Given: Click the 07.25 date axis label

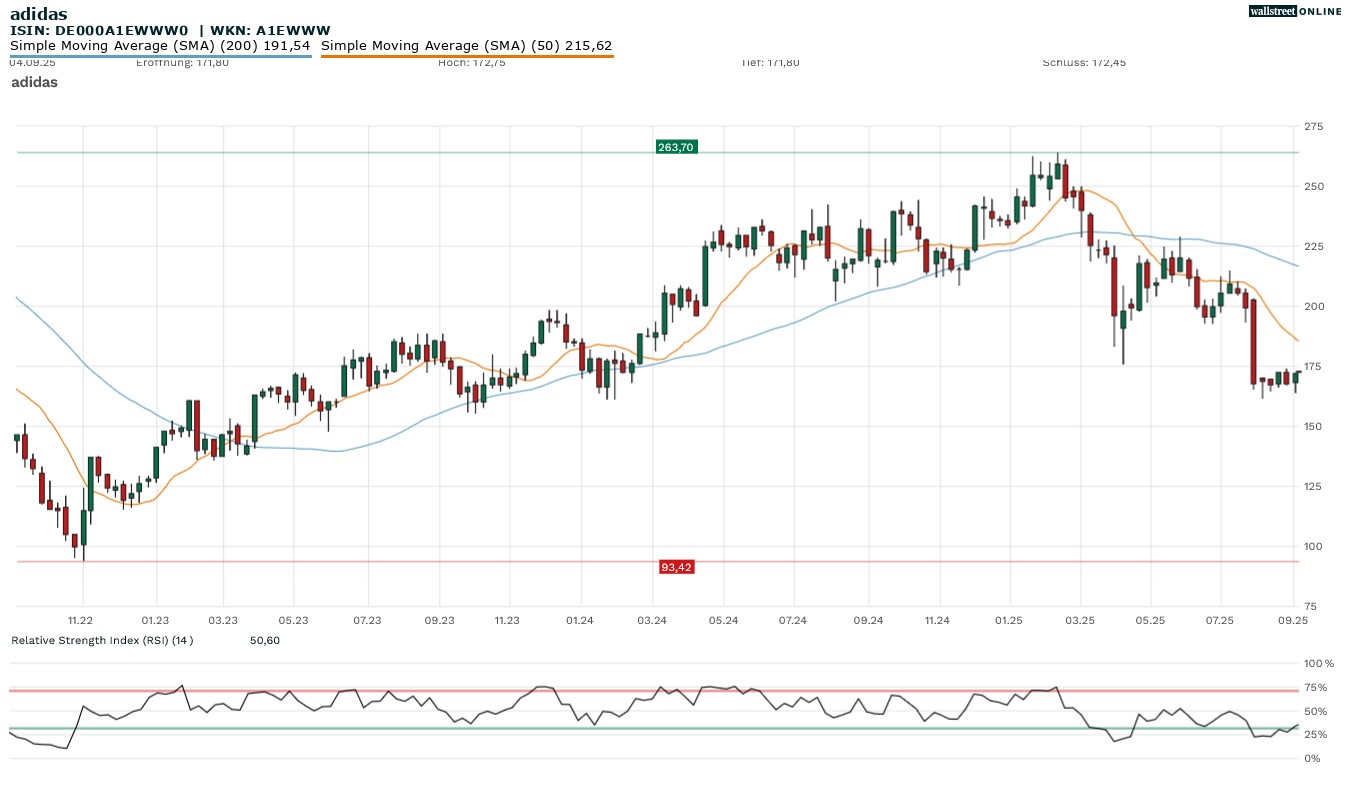Looking at the screenshot, I should tap(1220, 621).
